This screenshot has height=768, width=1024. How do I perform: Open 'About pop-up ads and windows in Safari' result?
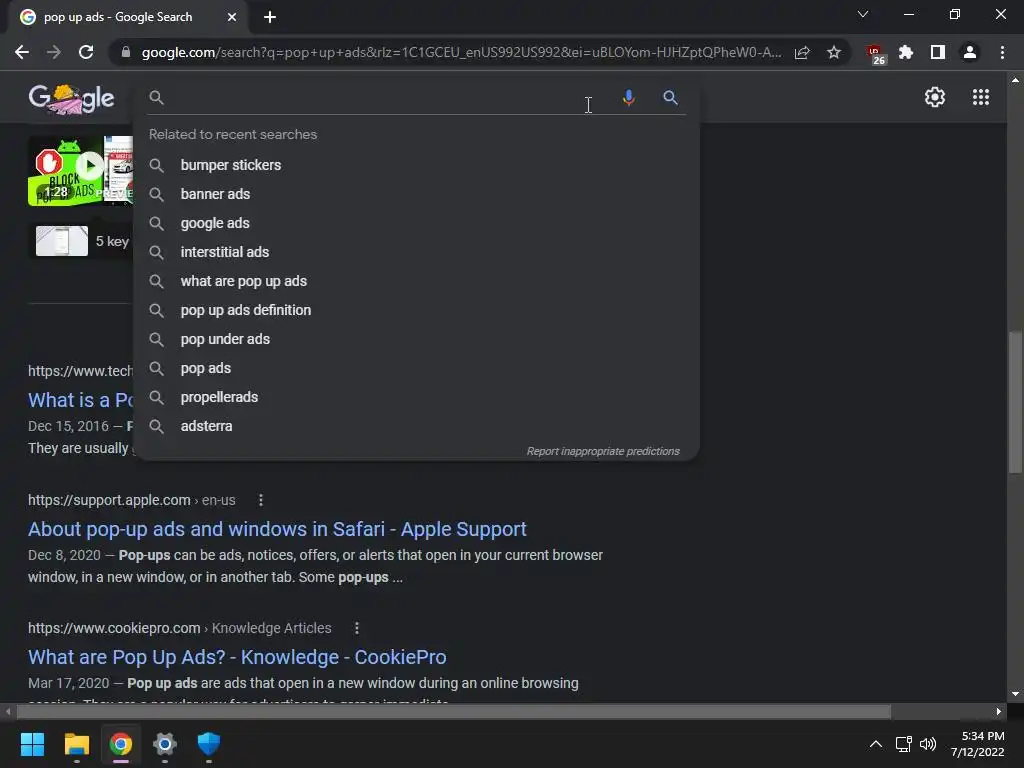pos(277,529)
